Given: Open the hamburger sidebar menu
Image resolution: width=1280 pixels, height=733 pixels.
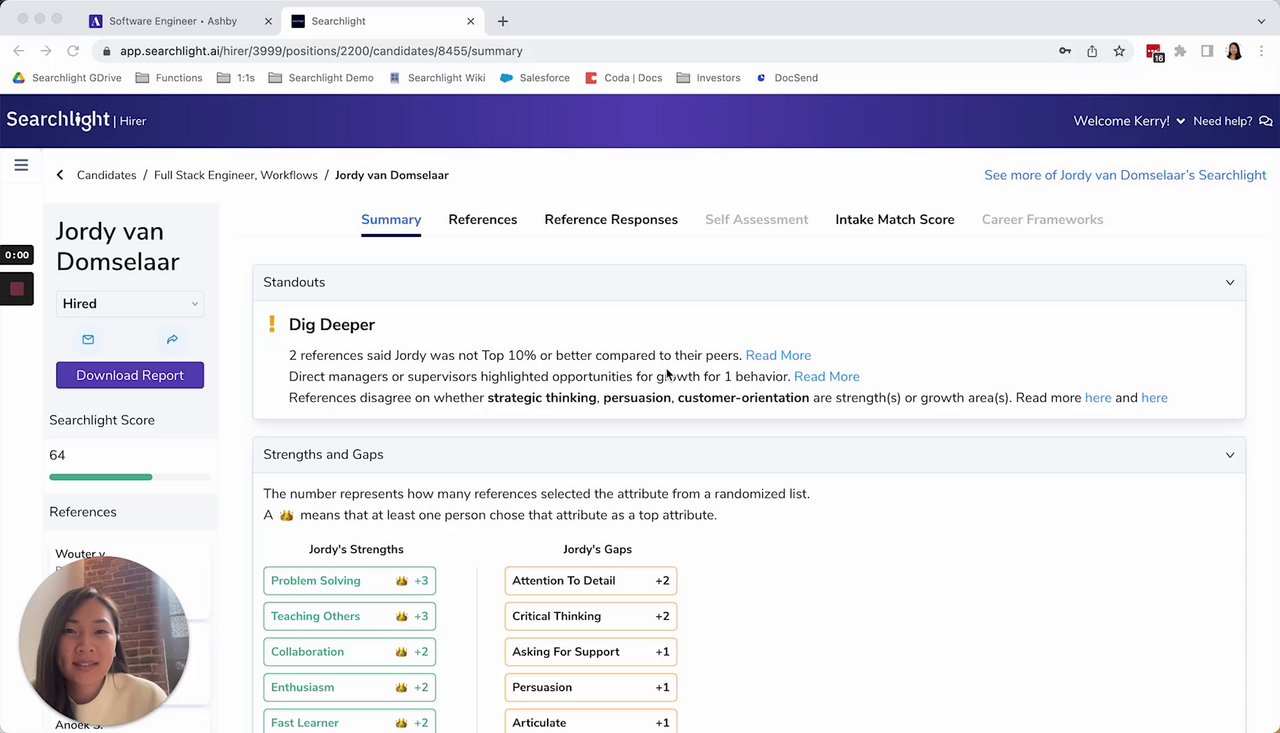Looking at the screenshot, I should (21, 165).
